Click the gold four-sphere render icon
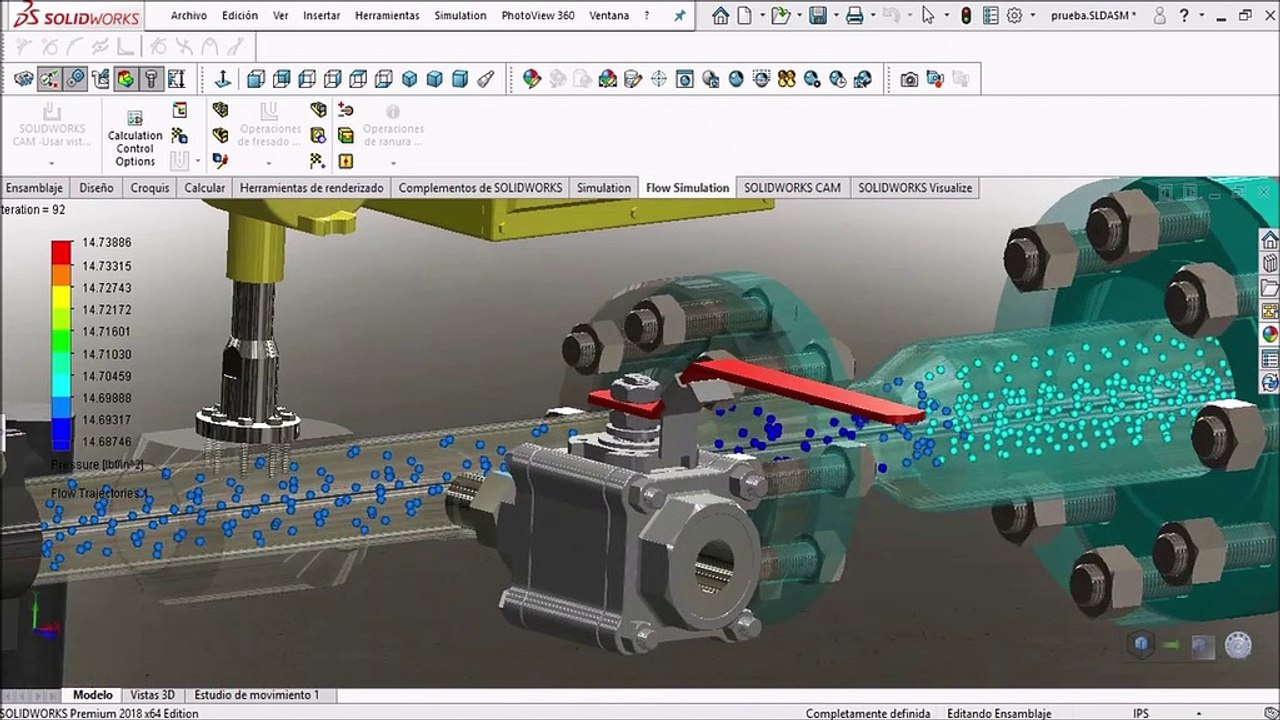The width and height of the screenshot is (1280, 720). pos(787,79)
